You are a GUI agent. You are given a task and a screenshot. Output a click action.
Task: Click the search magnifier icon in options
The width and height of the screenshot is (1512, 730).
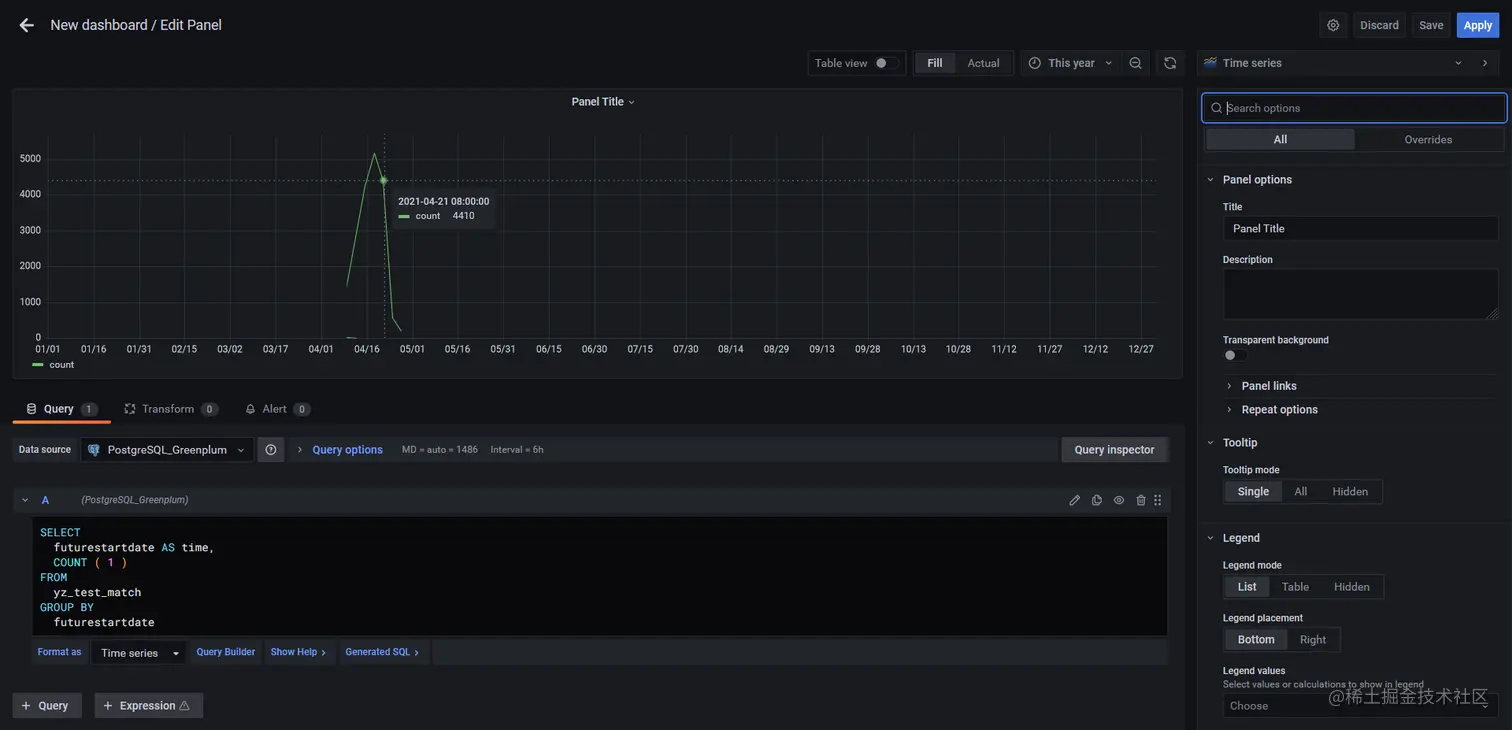click(1217, 108)
